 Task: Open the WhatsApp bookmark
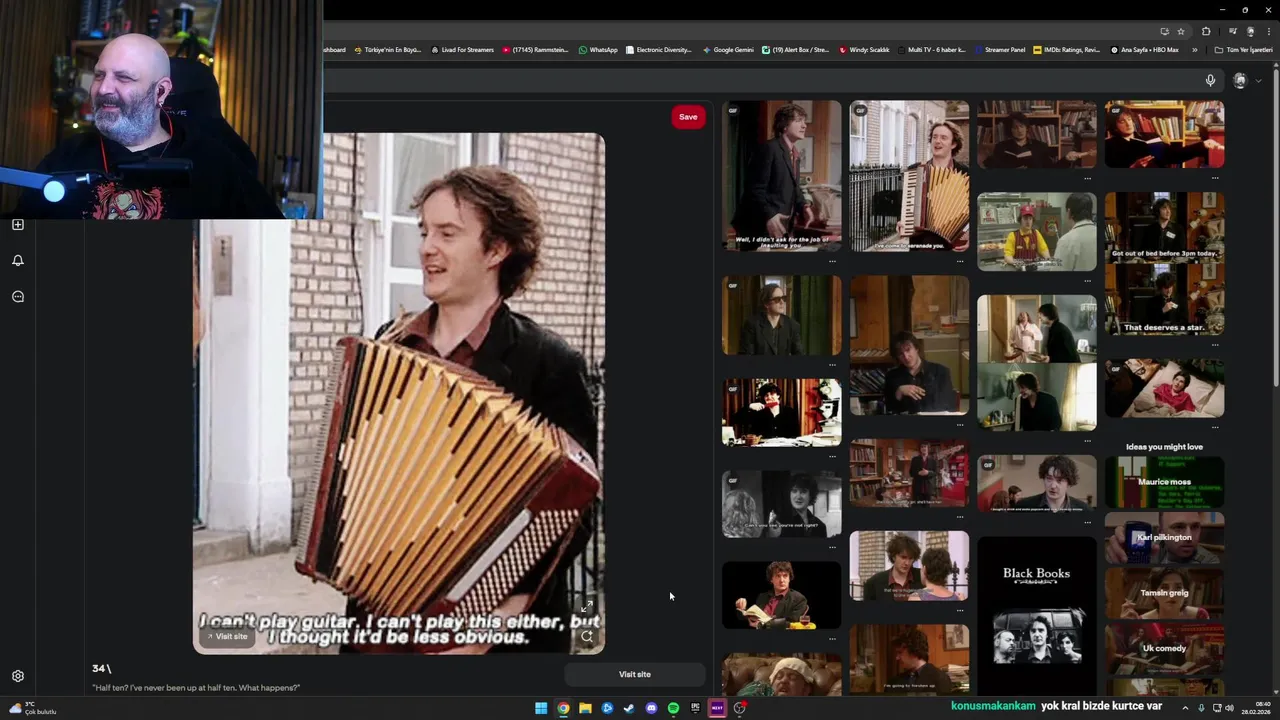(x=598, y=49)
